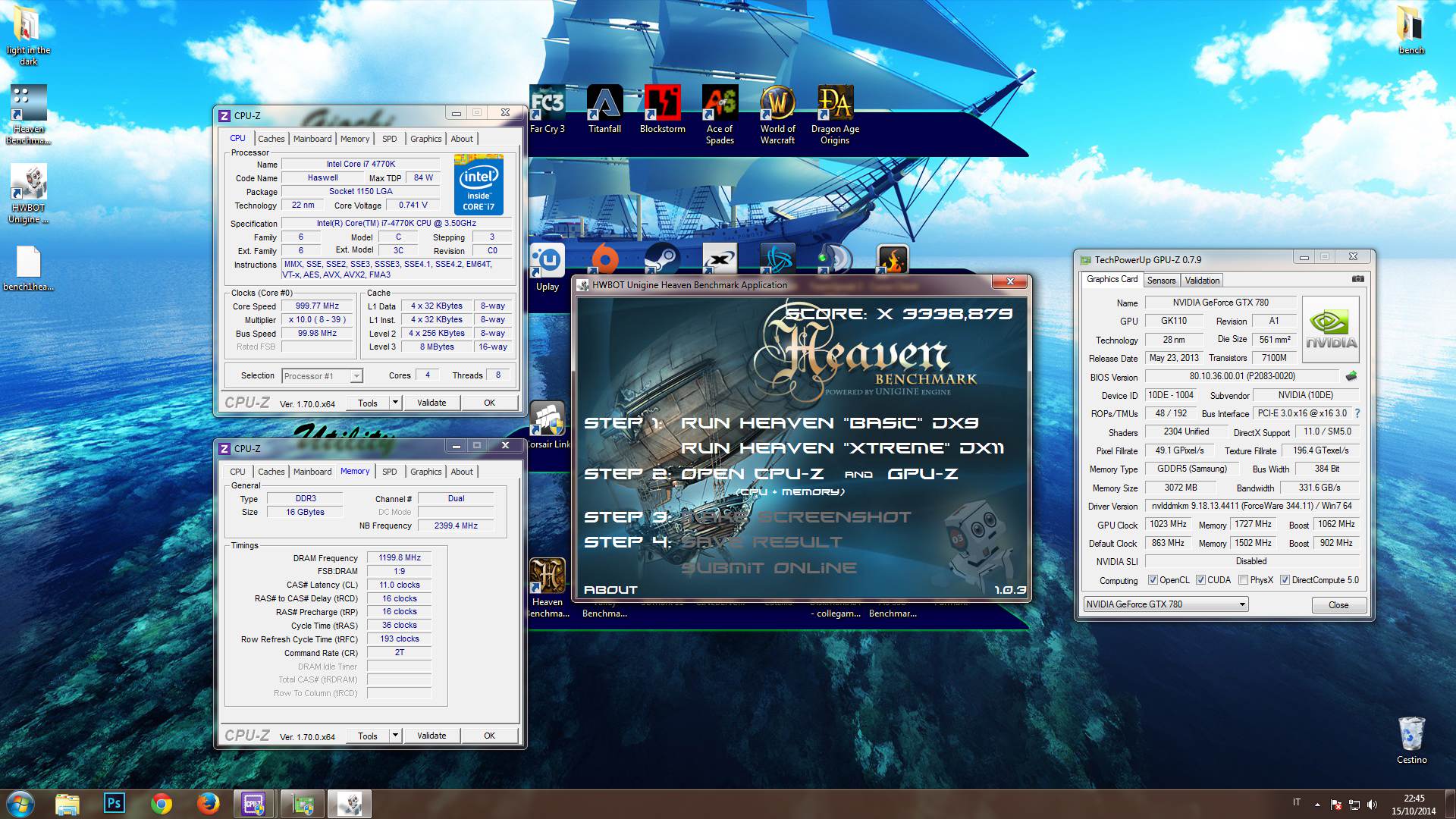Click OK in the CPU-Z Memory window
This screenshot has width=1456, height=819.
[489, 736]
